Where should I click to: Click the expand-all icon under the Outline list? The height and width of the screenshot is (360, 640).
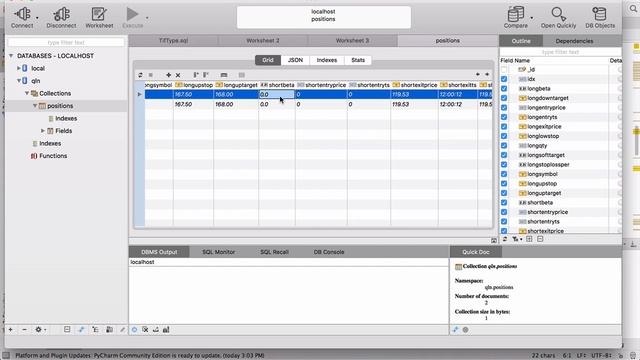[529, 239]
